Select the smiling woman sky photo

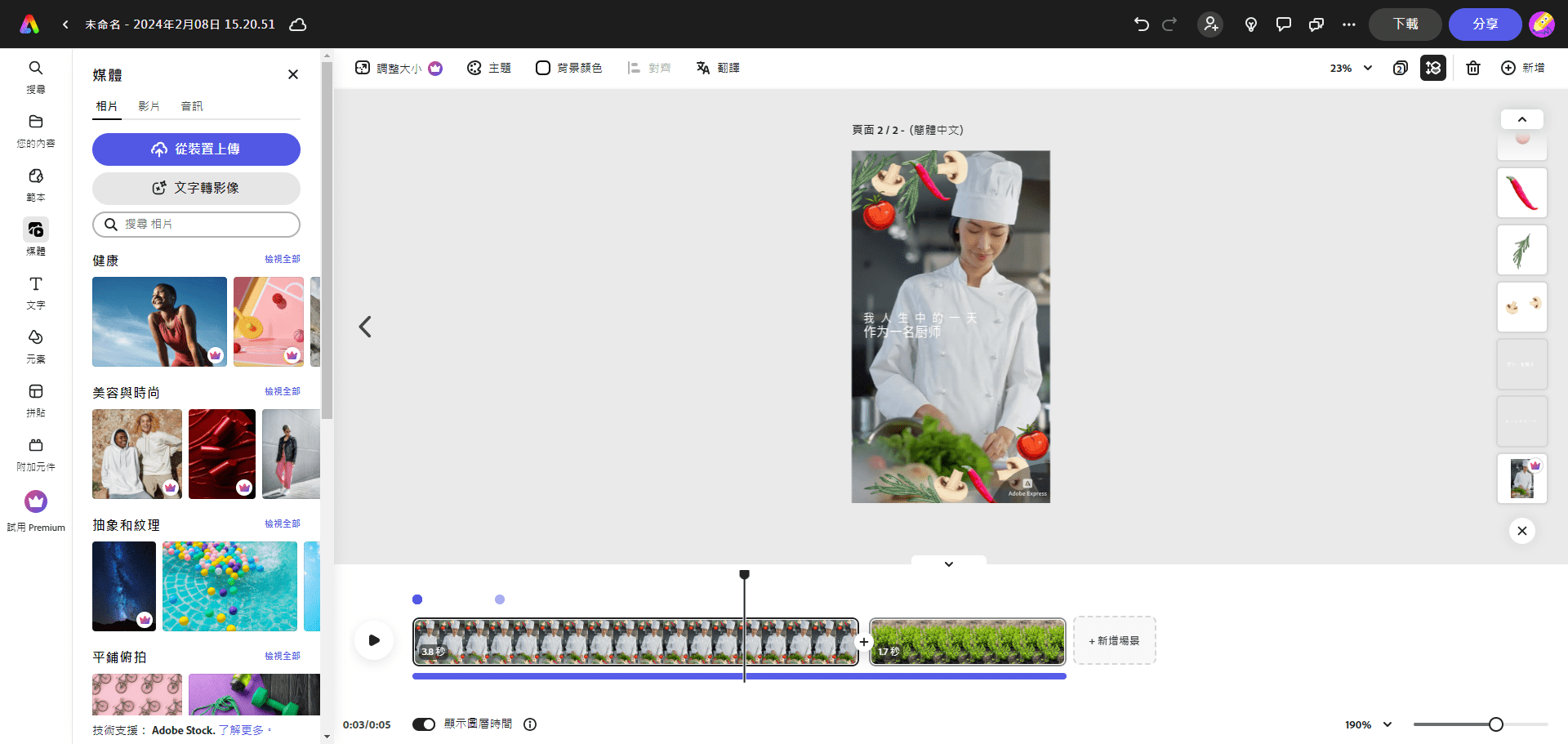[159, 322]
